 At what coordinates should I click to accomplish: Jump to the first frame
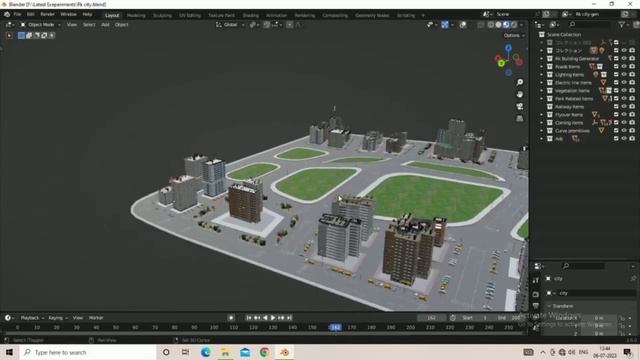[x=249, y=318]
